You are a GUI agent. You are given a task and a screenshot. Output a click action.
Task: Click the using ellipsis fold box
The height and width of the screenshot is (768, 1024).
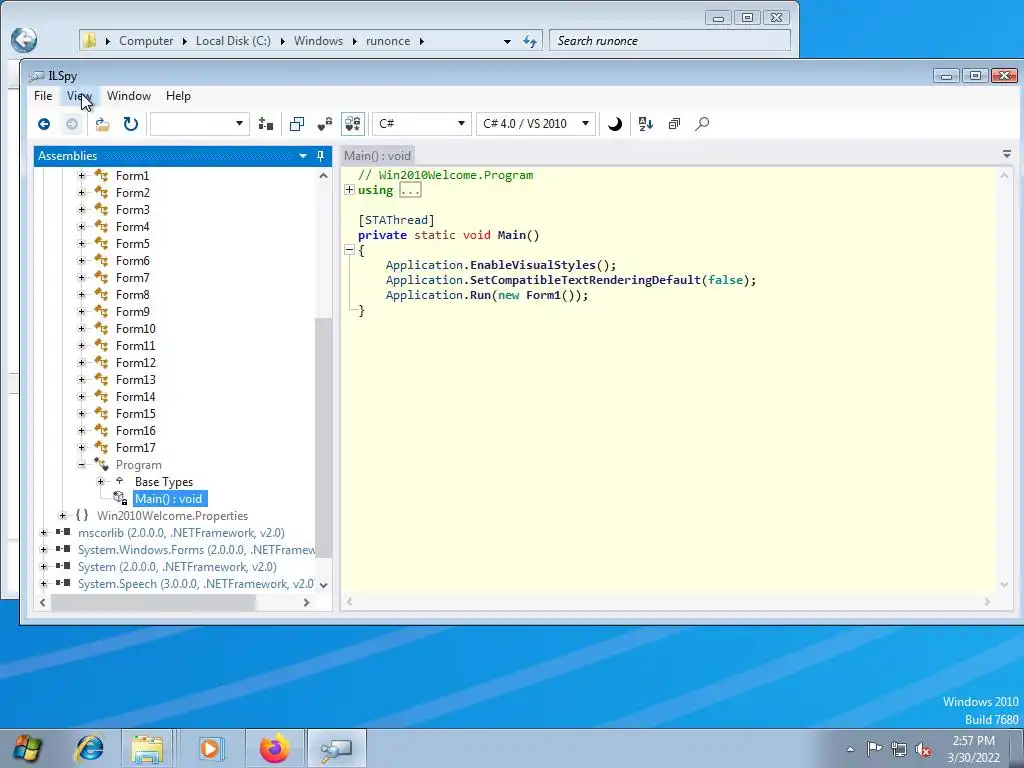pyautogui.click(x=410, y=190)
